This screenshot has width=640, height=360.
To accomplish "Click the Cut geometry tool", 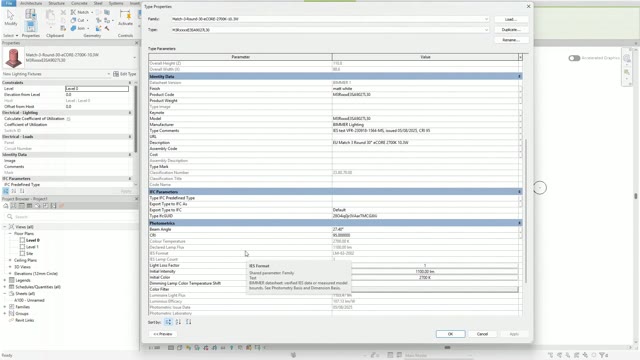I will 78,20.
